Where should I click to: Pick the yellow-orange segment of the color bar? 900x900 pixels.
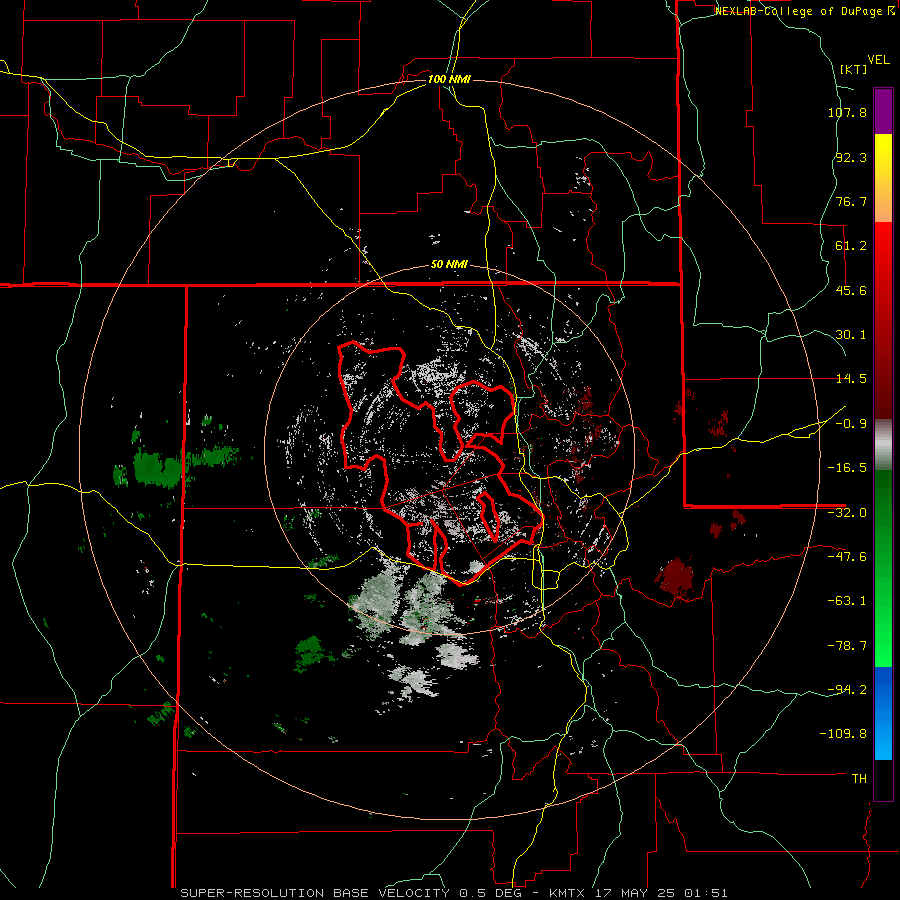pos(883,178)
